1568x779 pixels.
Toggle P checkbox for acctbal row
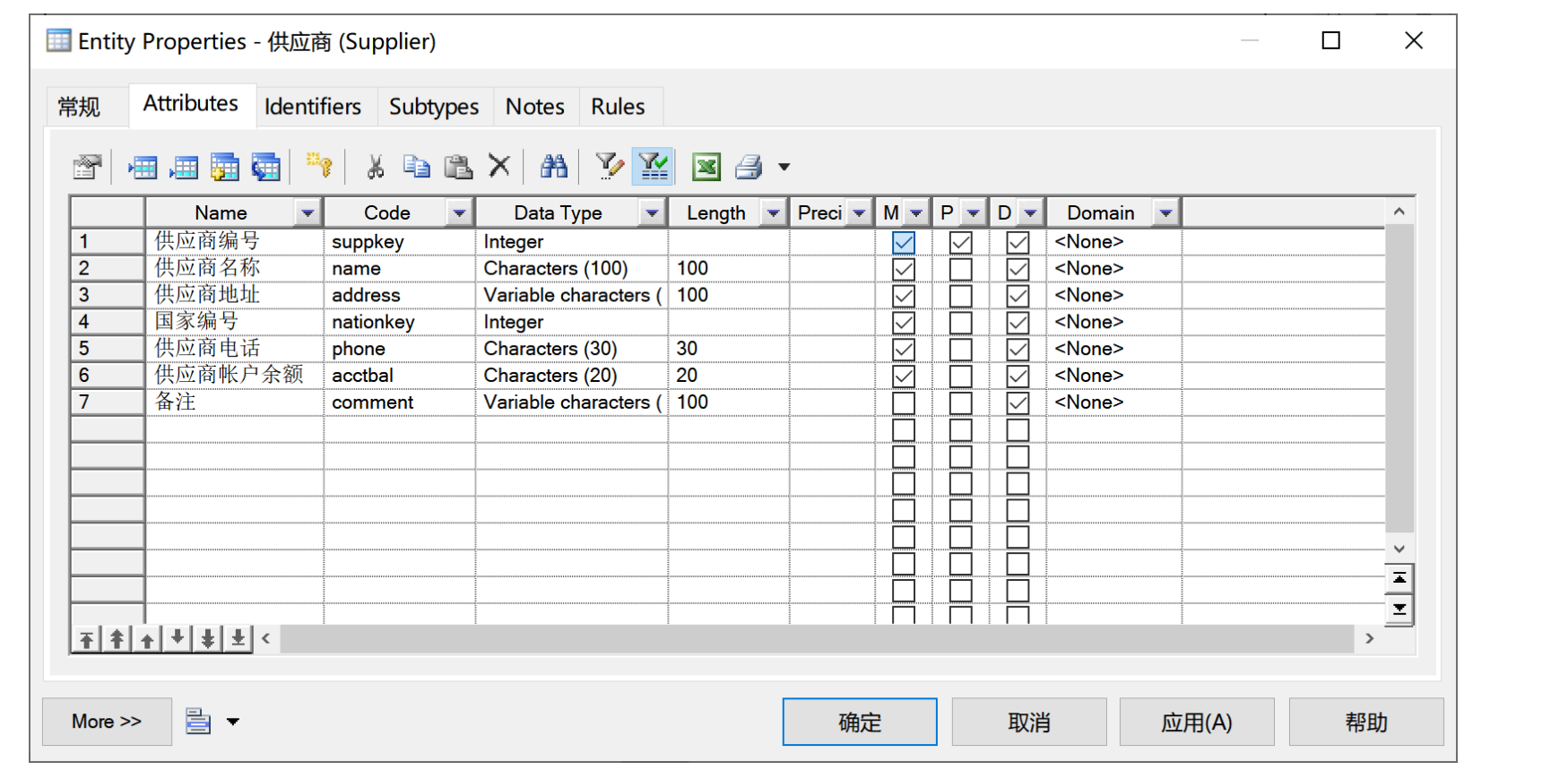961,376
